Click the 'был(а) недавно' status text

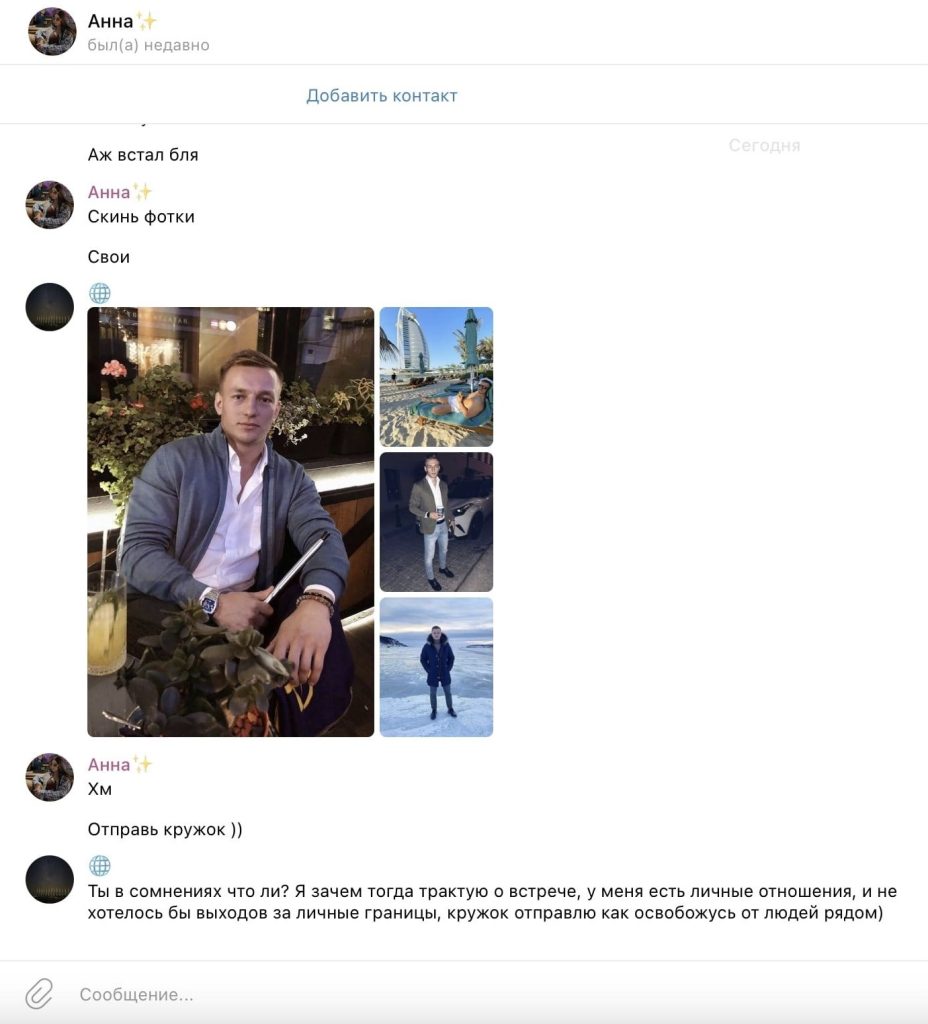(149, 45)
